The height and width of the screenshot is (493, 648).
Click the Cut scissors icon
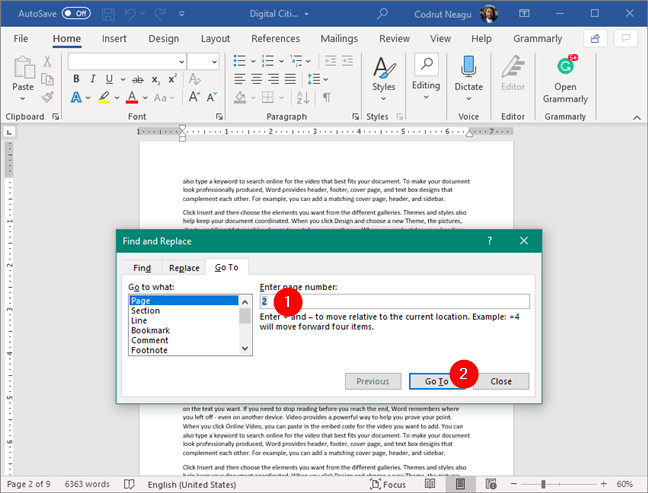pos(47,61)
